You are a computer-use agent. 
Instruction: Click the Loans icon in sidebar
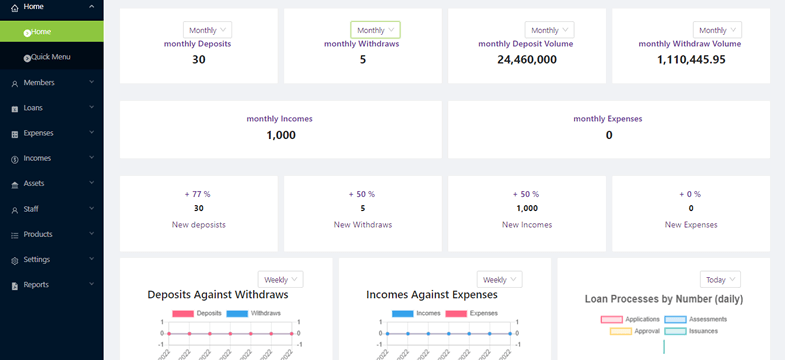point(15,109)
